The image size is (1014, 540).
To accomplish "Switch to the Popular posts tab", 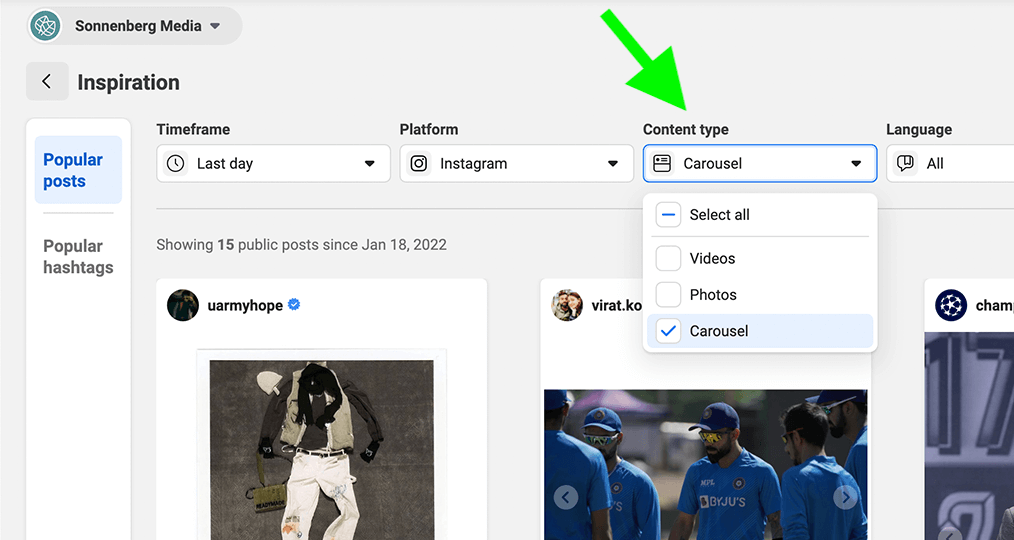I will [78, 170].
